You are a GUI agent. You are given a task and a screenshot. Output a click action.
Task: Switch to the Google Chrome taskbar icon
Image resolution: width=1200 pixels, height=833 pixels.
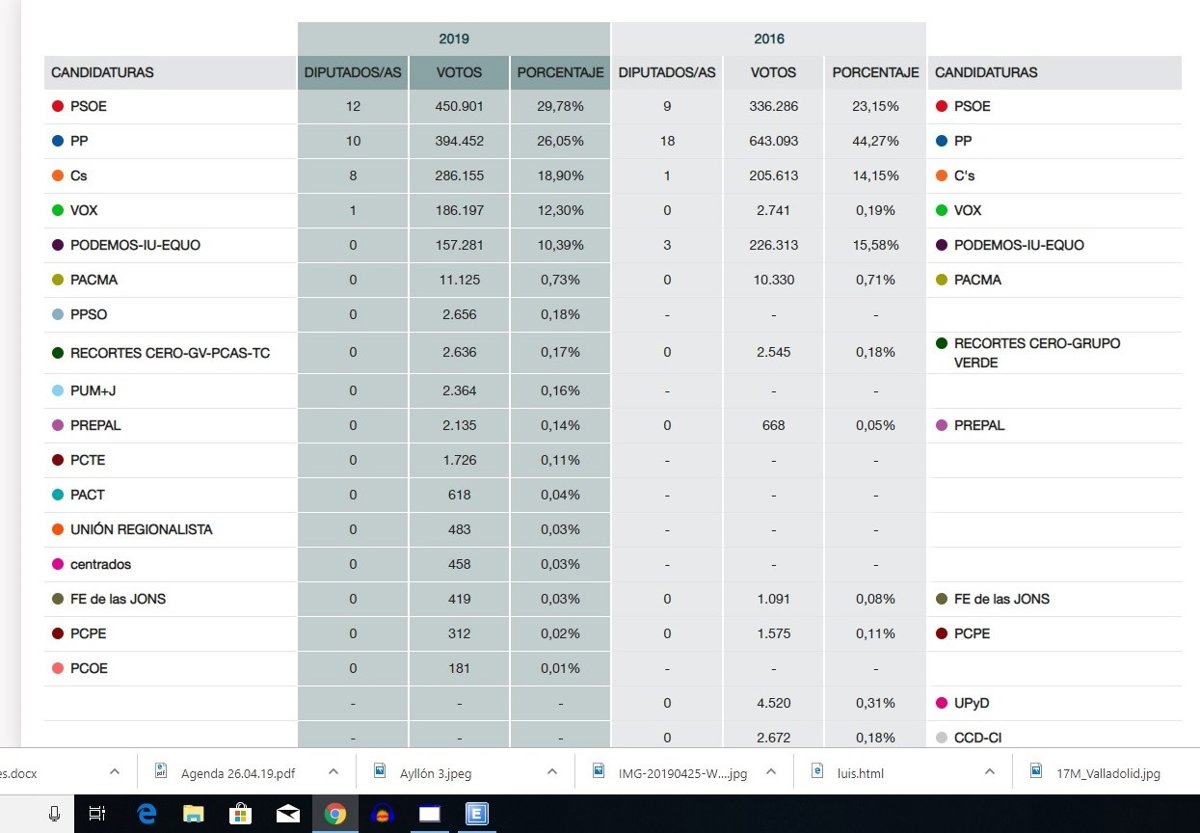point(335,814)
